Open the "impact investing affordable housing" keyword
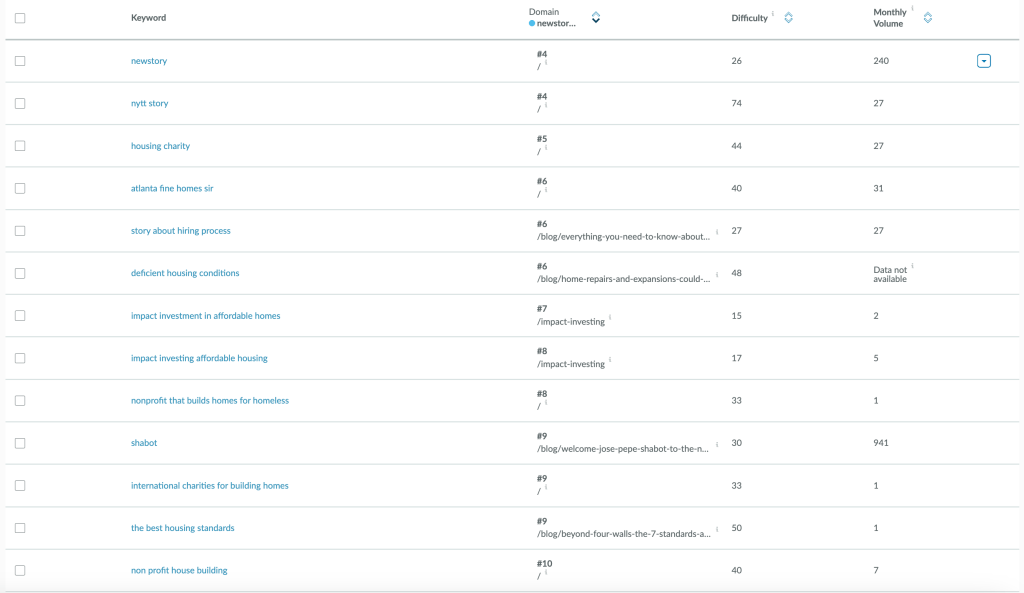 [199, 358]
